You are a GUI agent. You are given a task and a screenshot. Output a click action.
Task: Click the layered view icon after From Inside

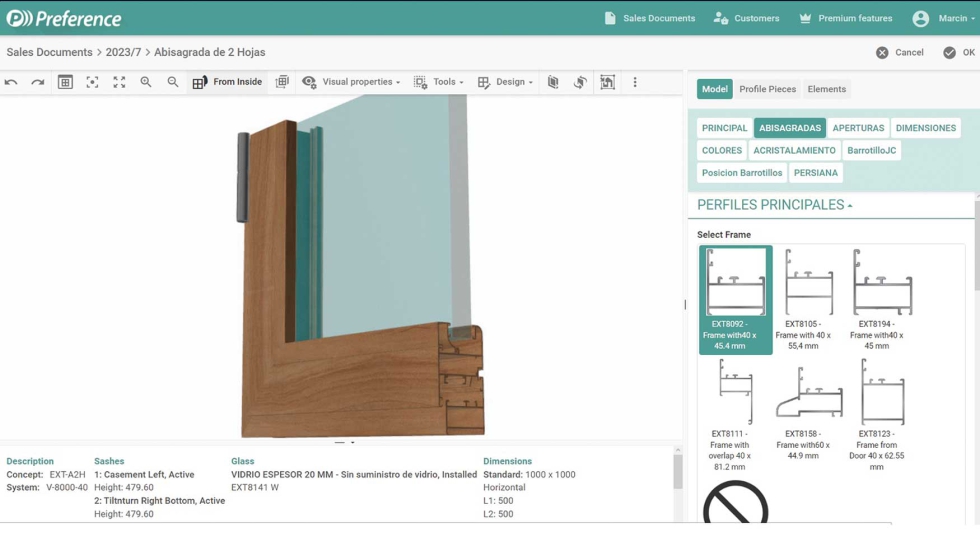[x=282, y=82]
